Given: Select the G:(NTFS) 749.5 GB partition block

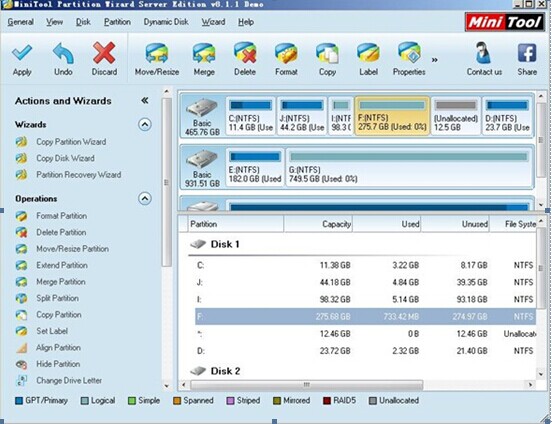Looking at the screenshot, I should pyautogui.click(x=409, y=168).
